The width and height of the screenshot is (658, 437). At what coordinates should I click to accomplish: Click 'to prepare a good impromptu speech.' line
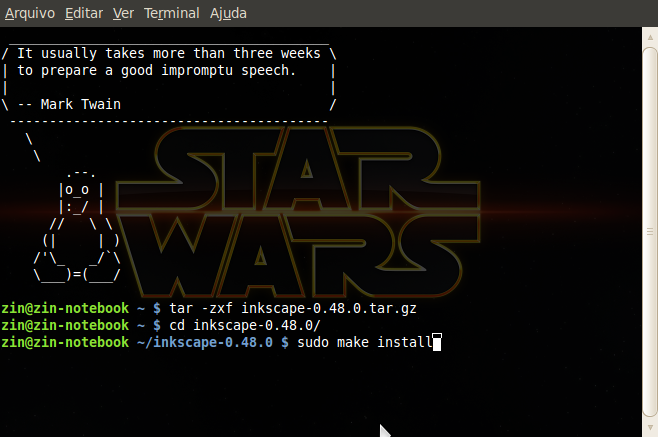pos(157,71)
